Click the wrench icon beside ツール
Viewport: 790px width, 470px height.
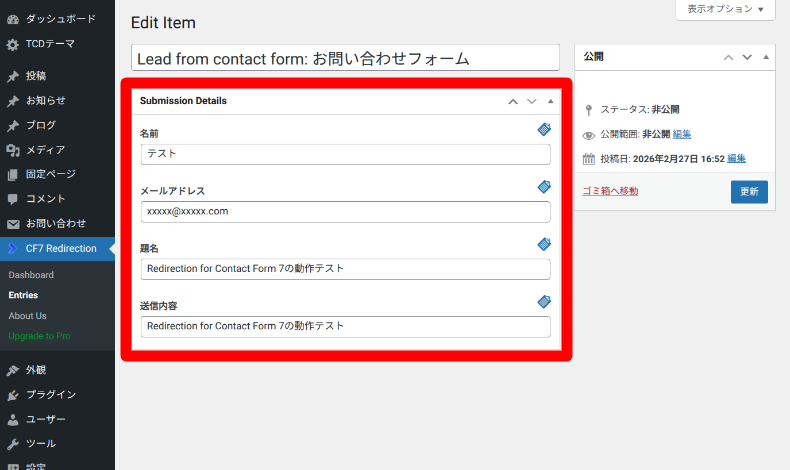point(13,444)
